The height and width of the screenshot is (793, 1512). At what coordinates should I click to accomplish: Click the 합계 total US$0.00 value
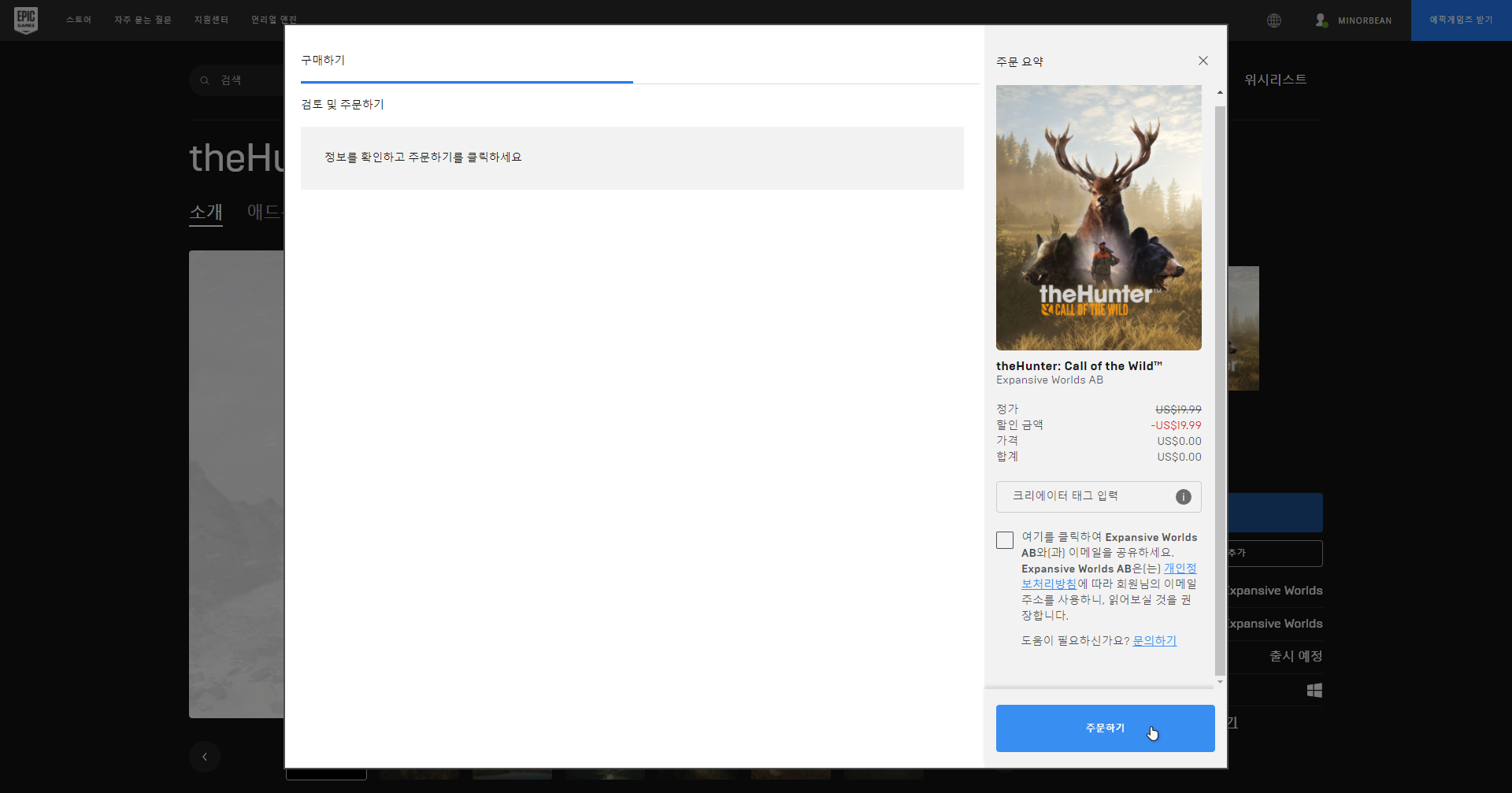point(1179,457)
